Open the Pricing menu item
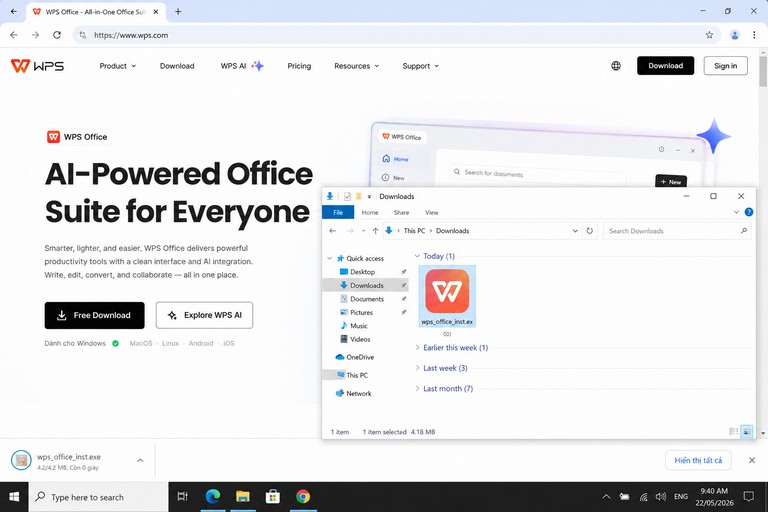768x512 pixels. click(x=299, y=66)
